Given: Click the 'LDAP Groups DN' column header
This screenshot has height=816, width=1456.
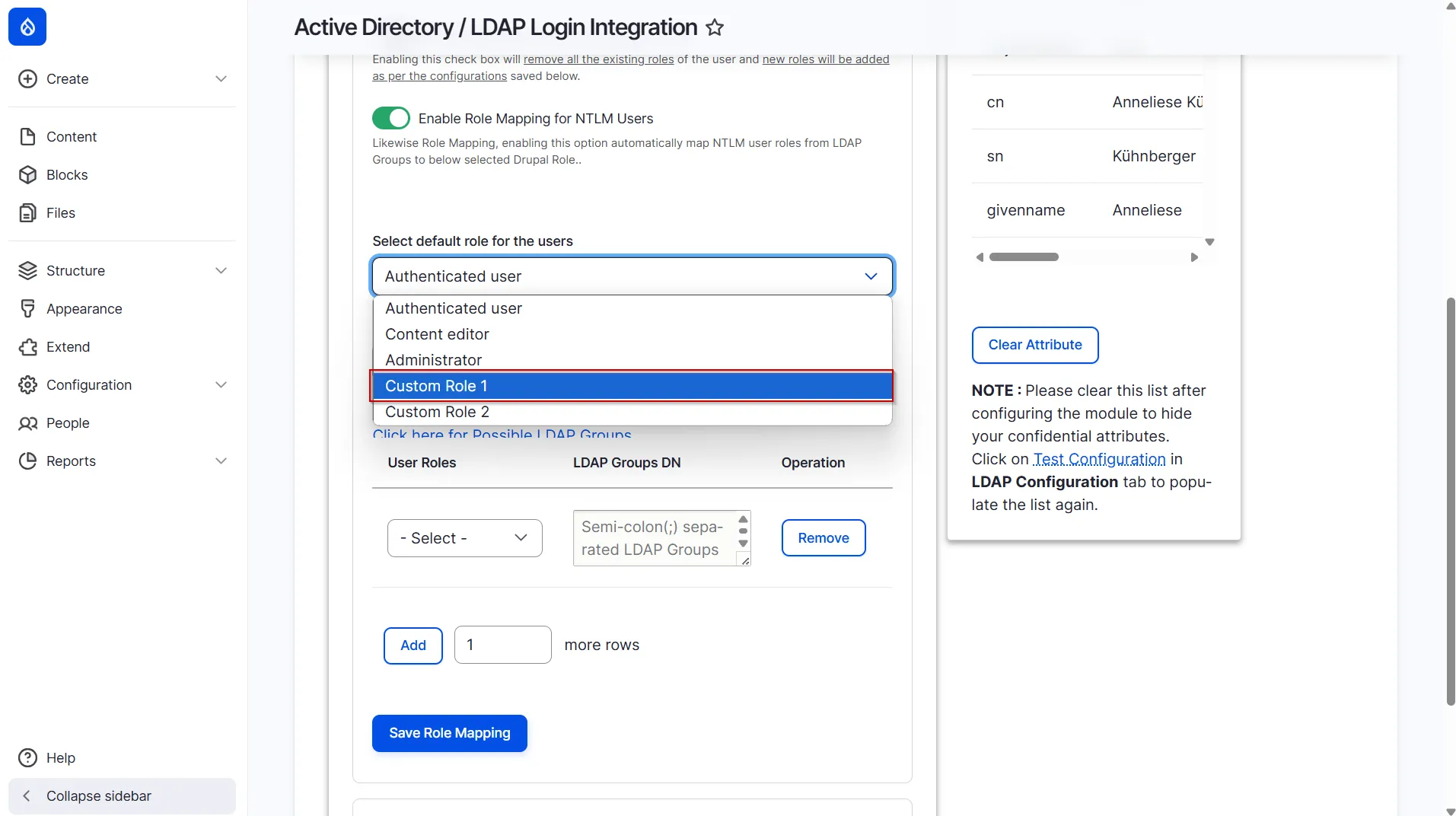Looking at the screenshot, I should click(x=627, y=463).
